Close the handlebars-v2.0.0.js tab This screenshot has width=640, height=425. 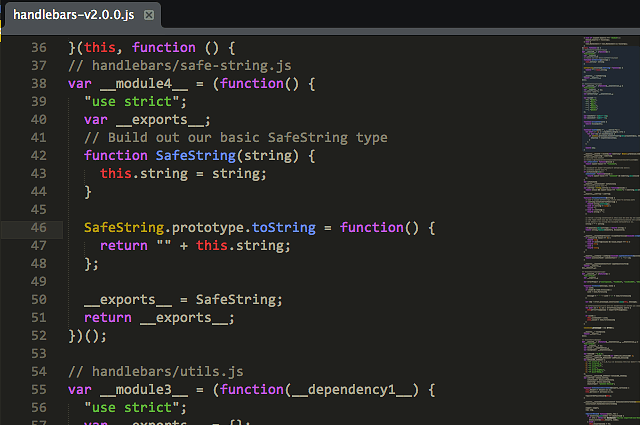pos(149,15)
